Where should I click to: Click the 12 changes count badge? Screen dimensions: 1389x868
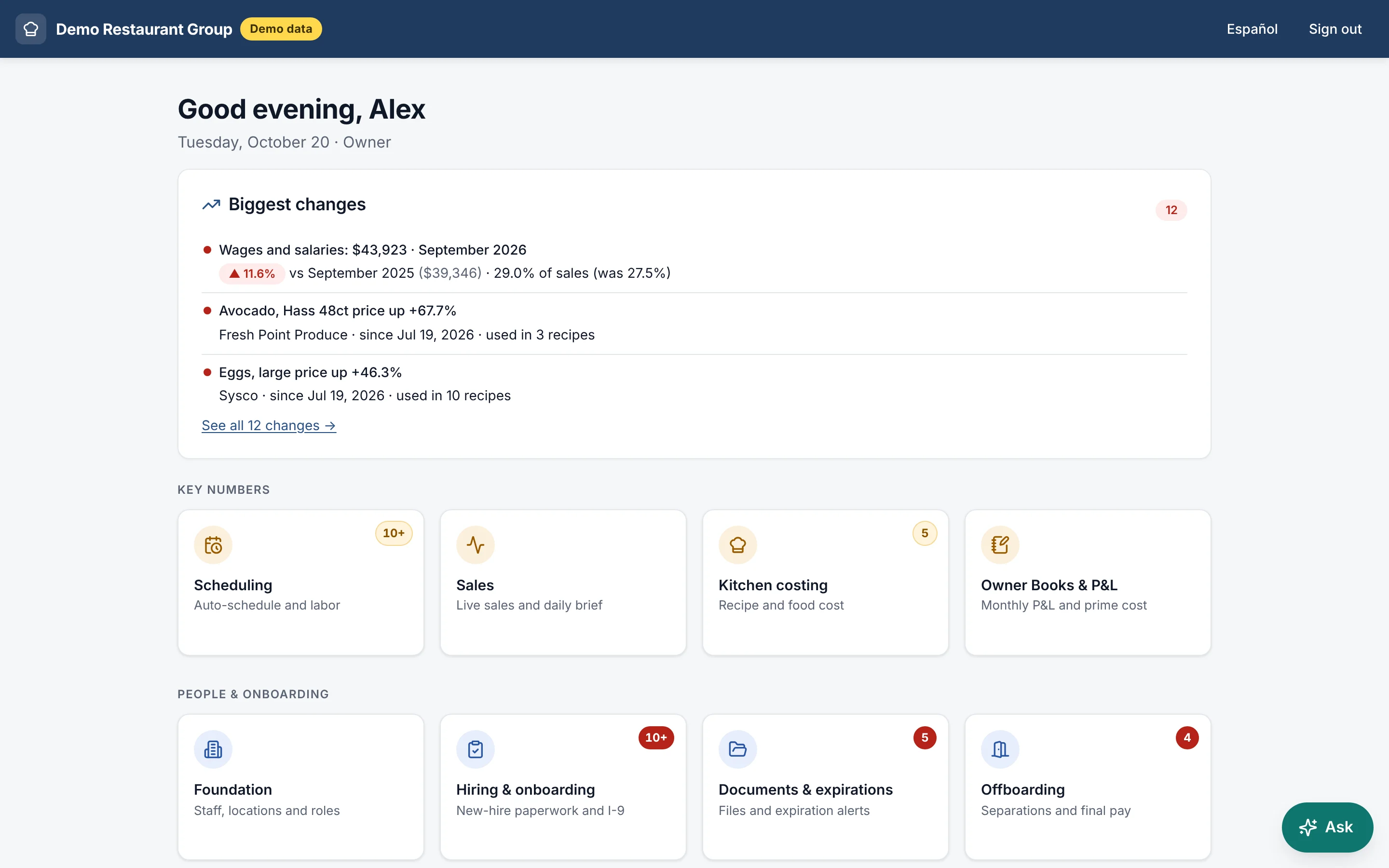[1171, 210]
